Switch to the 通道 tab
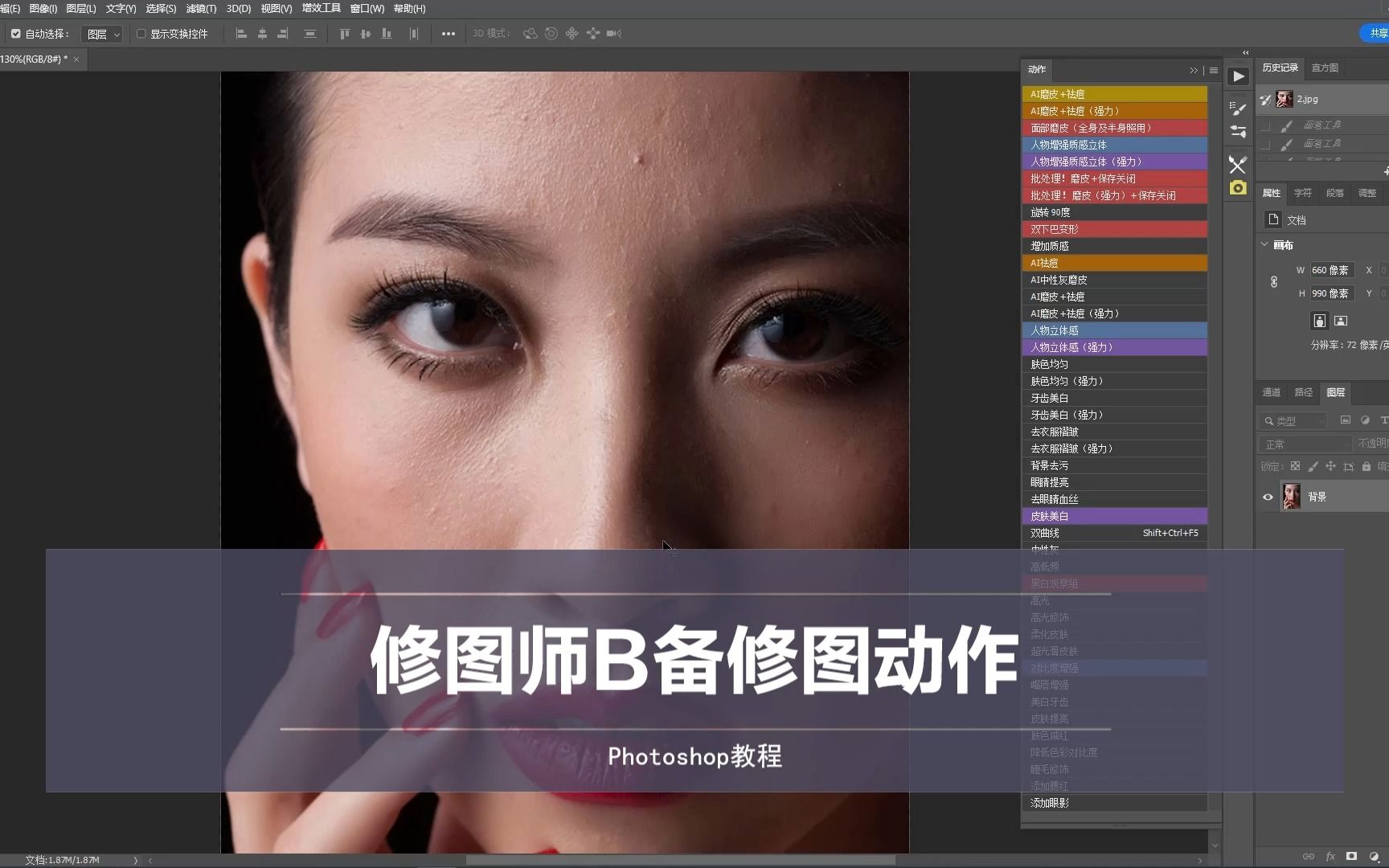The height and width of the screenshot is (868, 1389). tap(1271, 392)
